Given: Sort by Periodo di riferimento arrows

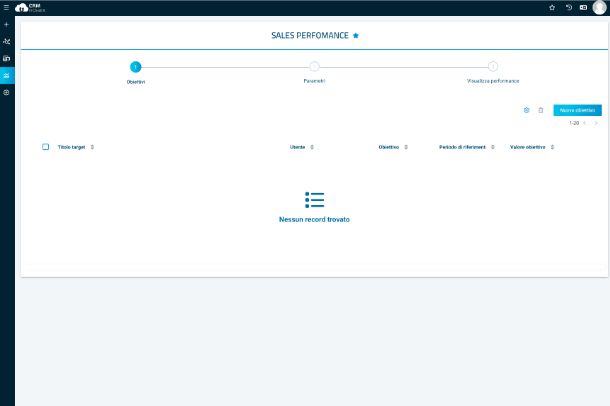Looking at the screenshot, I should (x=493, y=147).
